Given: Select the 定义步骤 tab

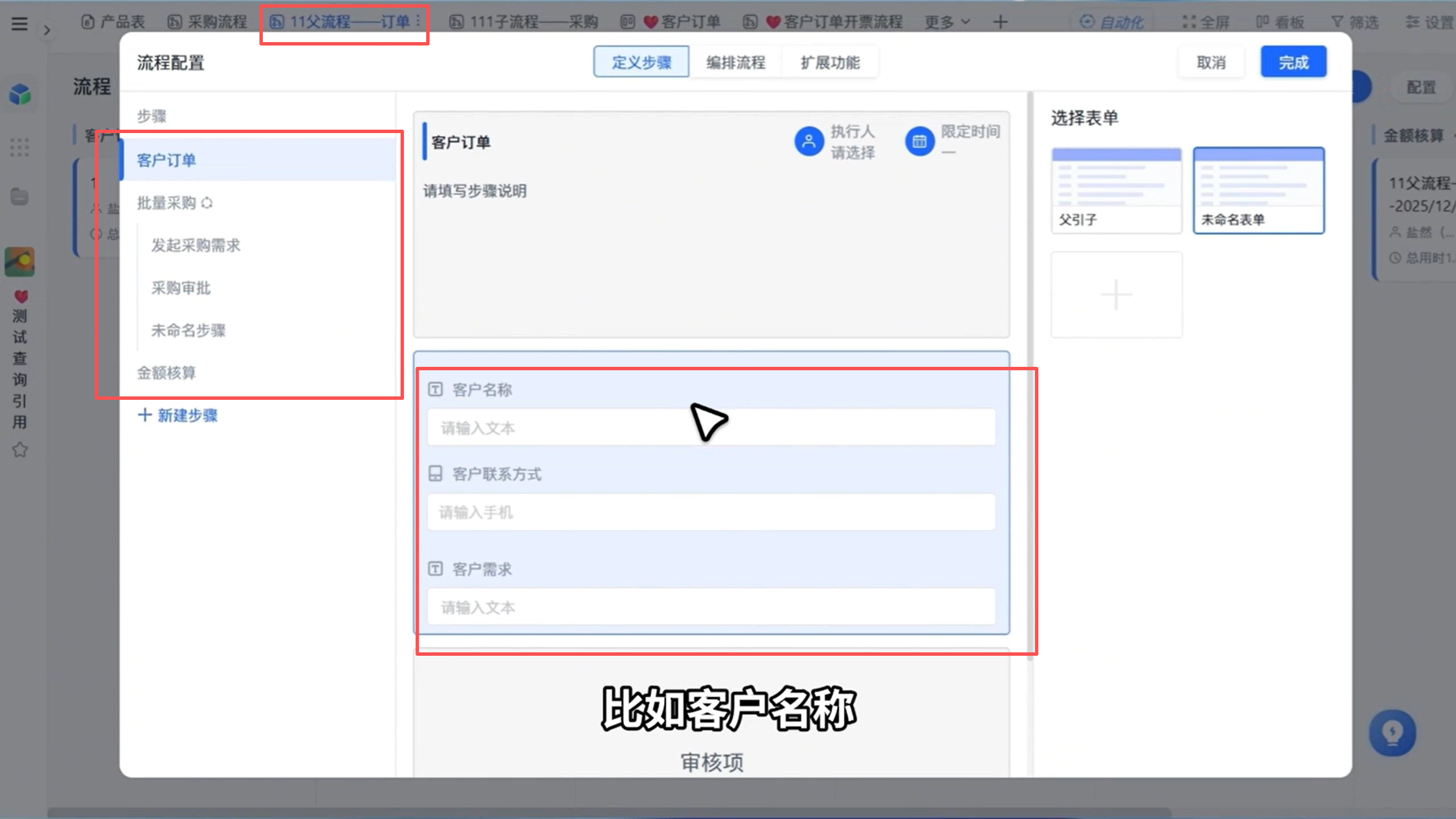Looking at the screenshot, I should tap(641, 62).
